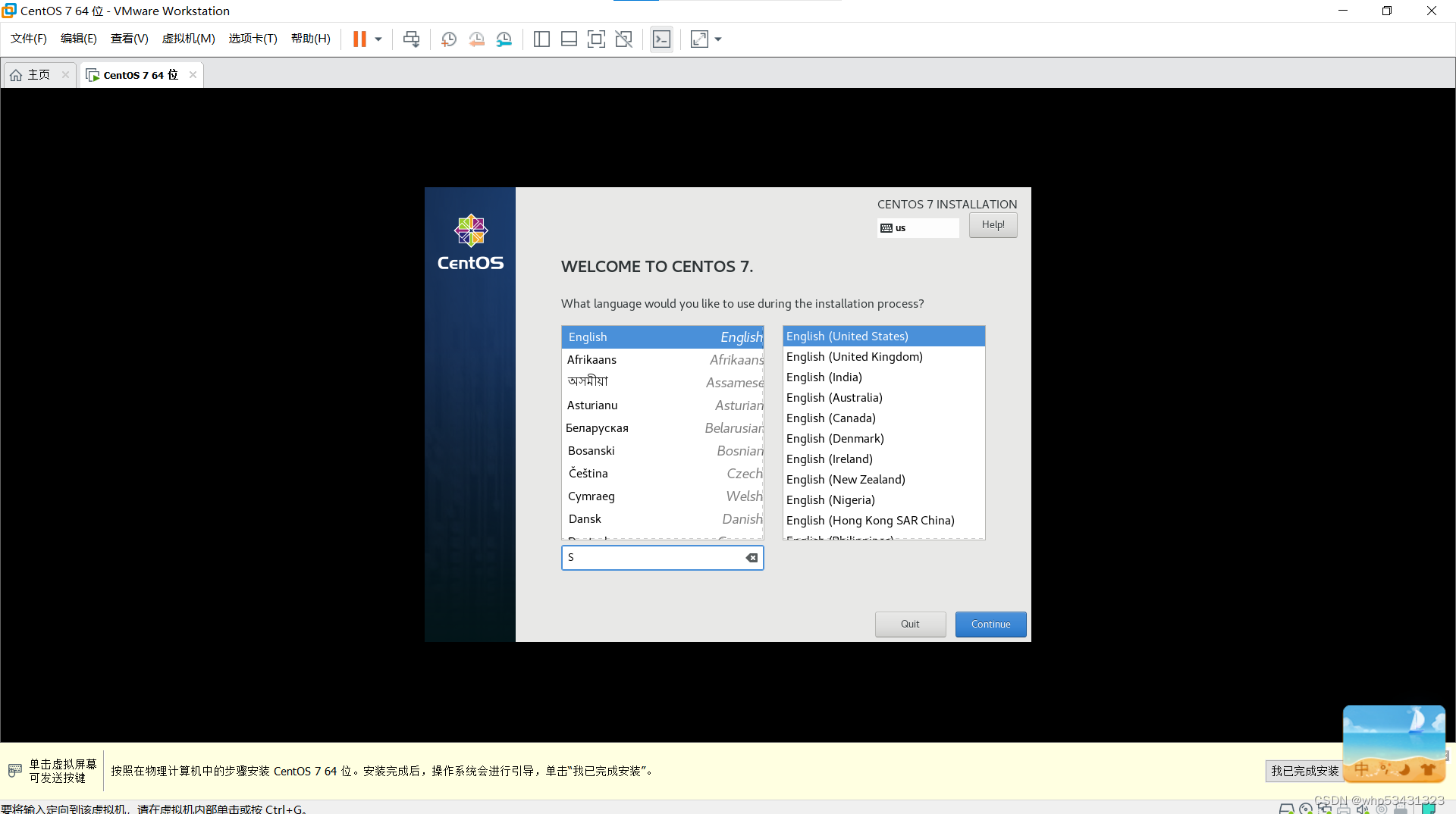Screen dimensions: 1456x814
Task: Toggle the thumbnail bar view
Action: tap(569, 39)
